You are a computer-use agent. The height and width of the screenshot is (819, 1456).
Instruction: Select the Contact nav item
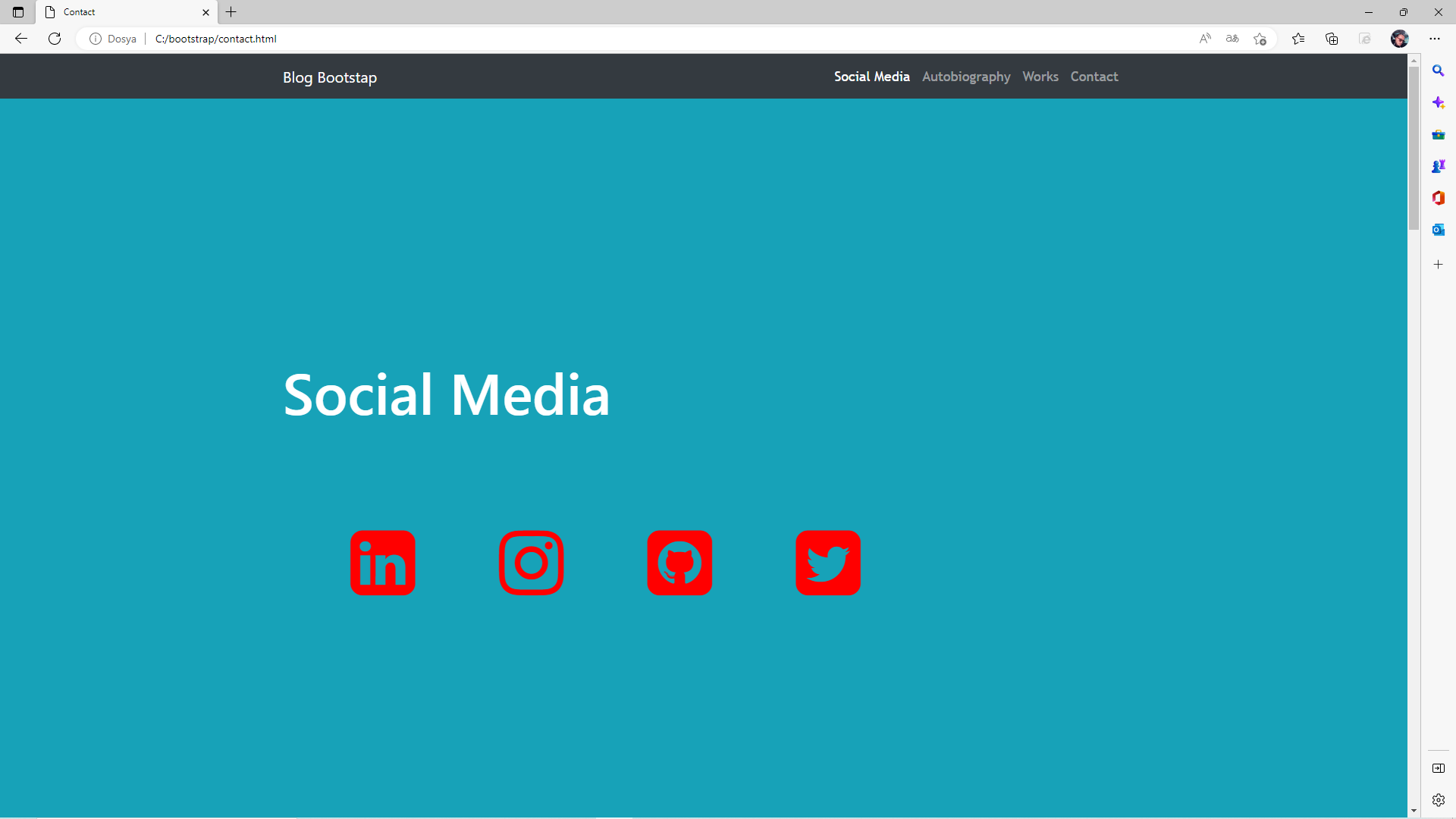point(1094,77)
